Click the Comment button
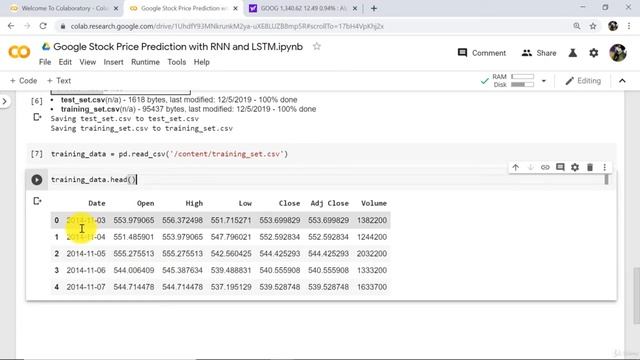This screenshot has width=640, height=360. coord(482,53)
